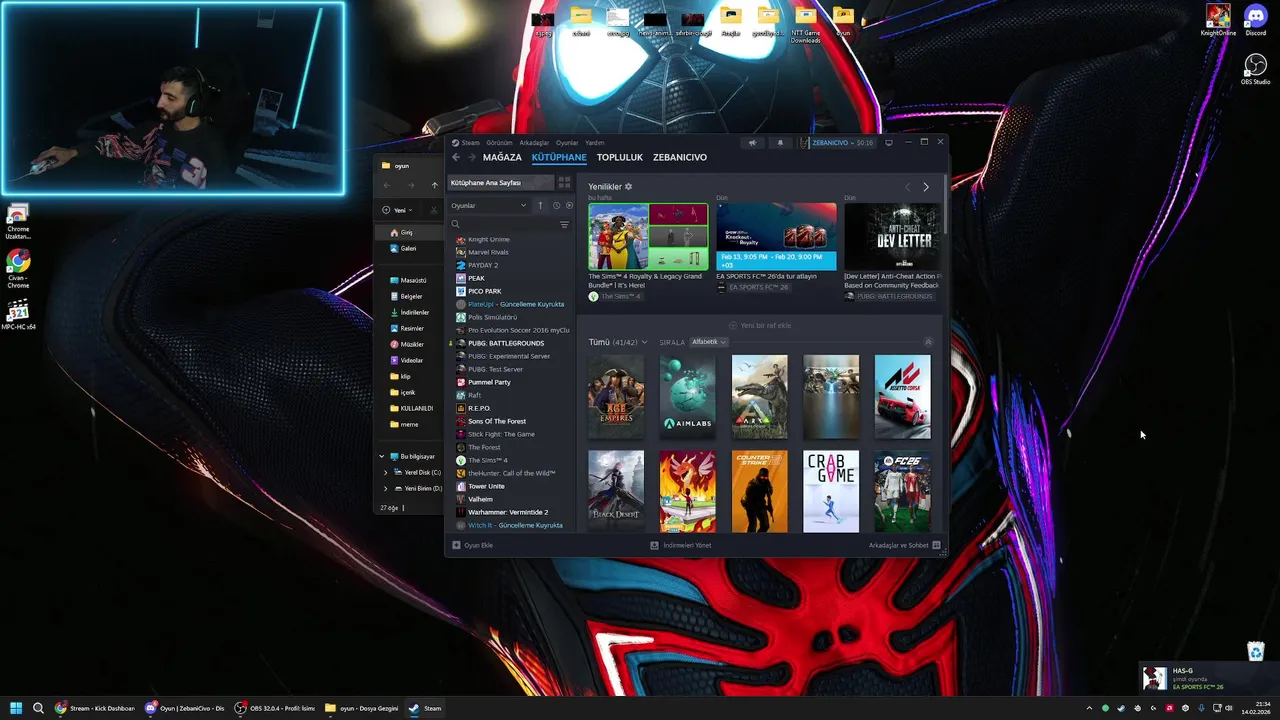The image size is (1280, 720).
Task: Open Steam notifications bell icon
Action: pyautogui.click(x=781, y=143)
